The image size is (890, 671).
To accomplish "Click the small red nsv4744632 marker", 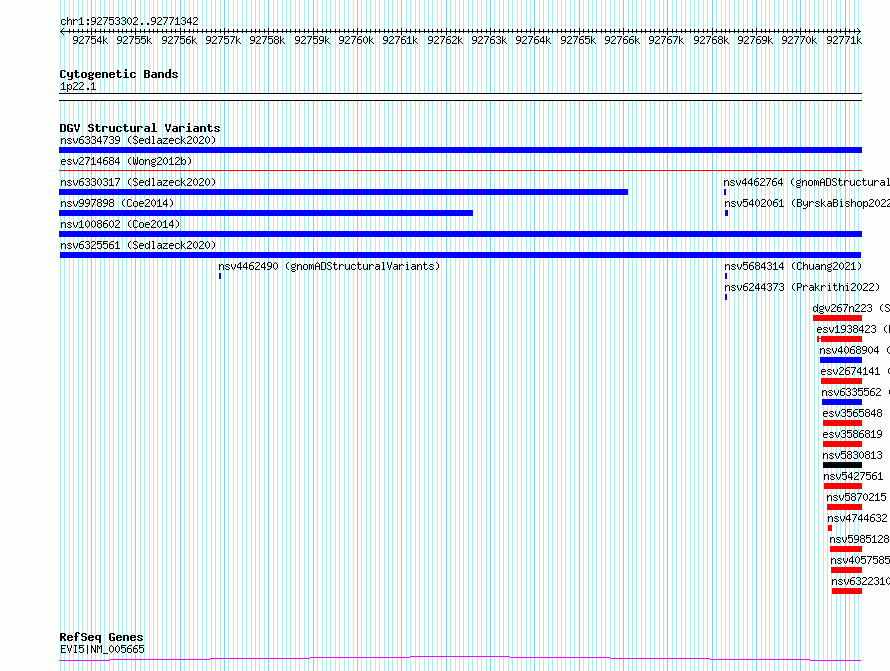I will (830, 528).
